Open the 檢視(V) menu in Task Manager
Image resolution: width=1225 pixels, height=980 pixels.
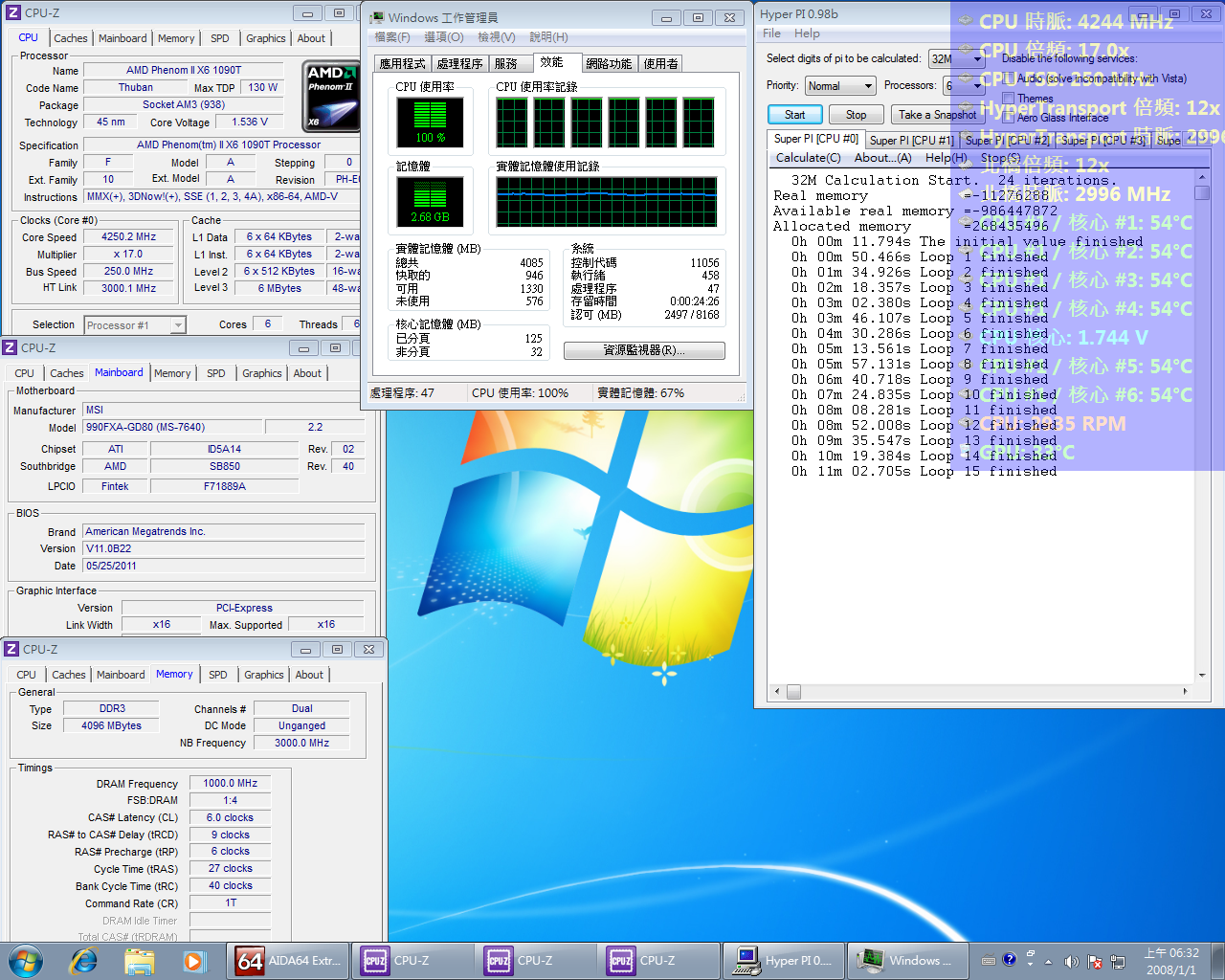pyautogui.click(x=496, y=37)
